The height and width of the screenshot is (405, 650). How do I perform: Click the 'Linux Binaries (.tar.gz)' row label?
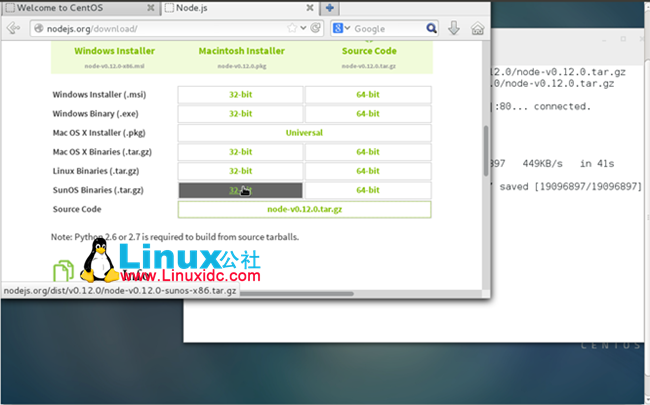[96, 171]
